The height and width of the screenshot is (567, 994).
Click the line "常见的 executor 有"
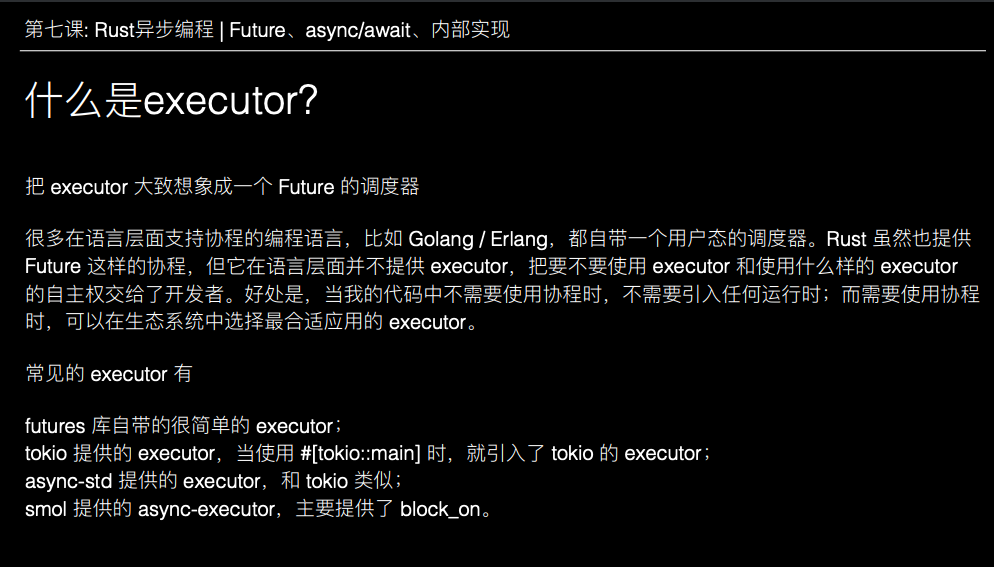(108, 375)
